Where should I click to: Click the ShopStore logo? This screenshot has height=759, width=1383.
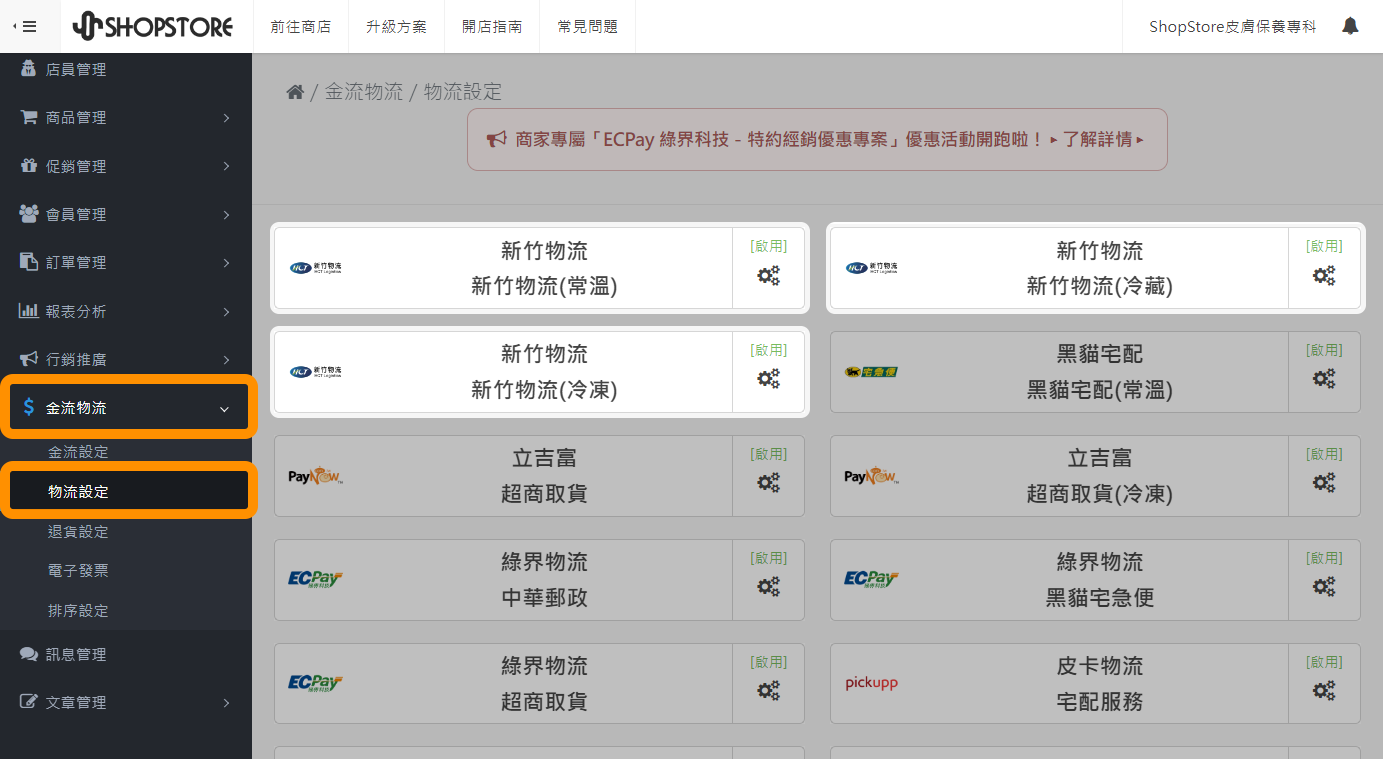153,26
